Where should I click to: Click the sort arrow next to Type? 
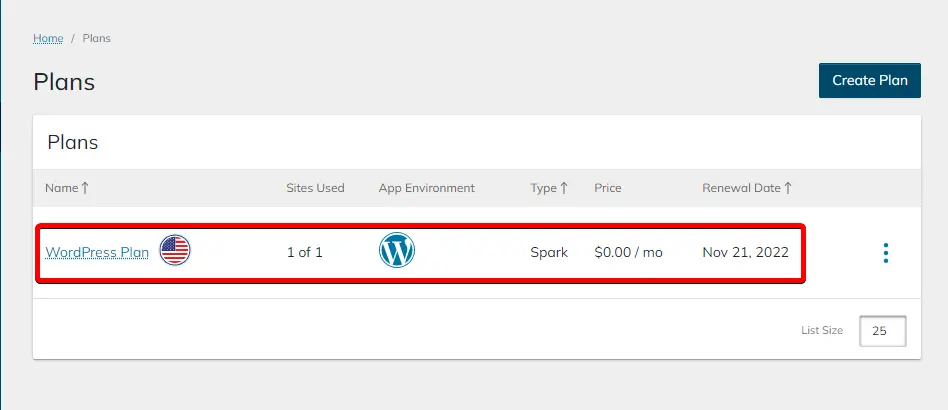(x=565, y=188)
